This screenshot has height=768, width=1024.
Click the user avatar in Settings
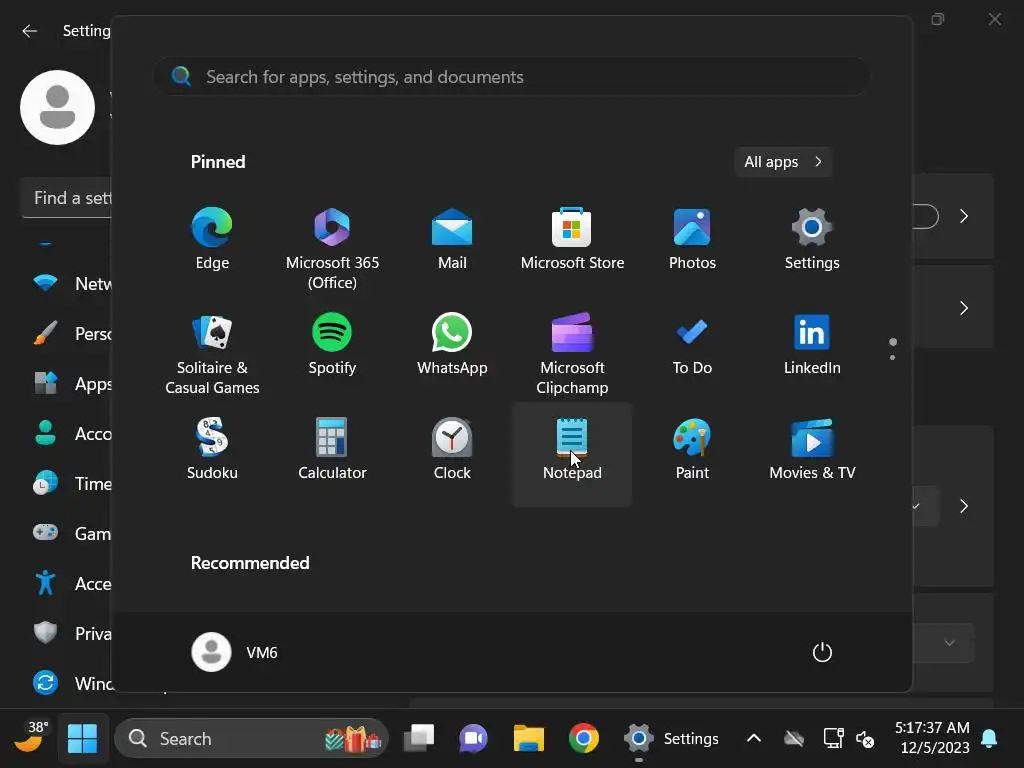[x=57, y=108]
